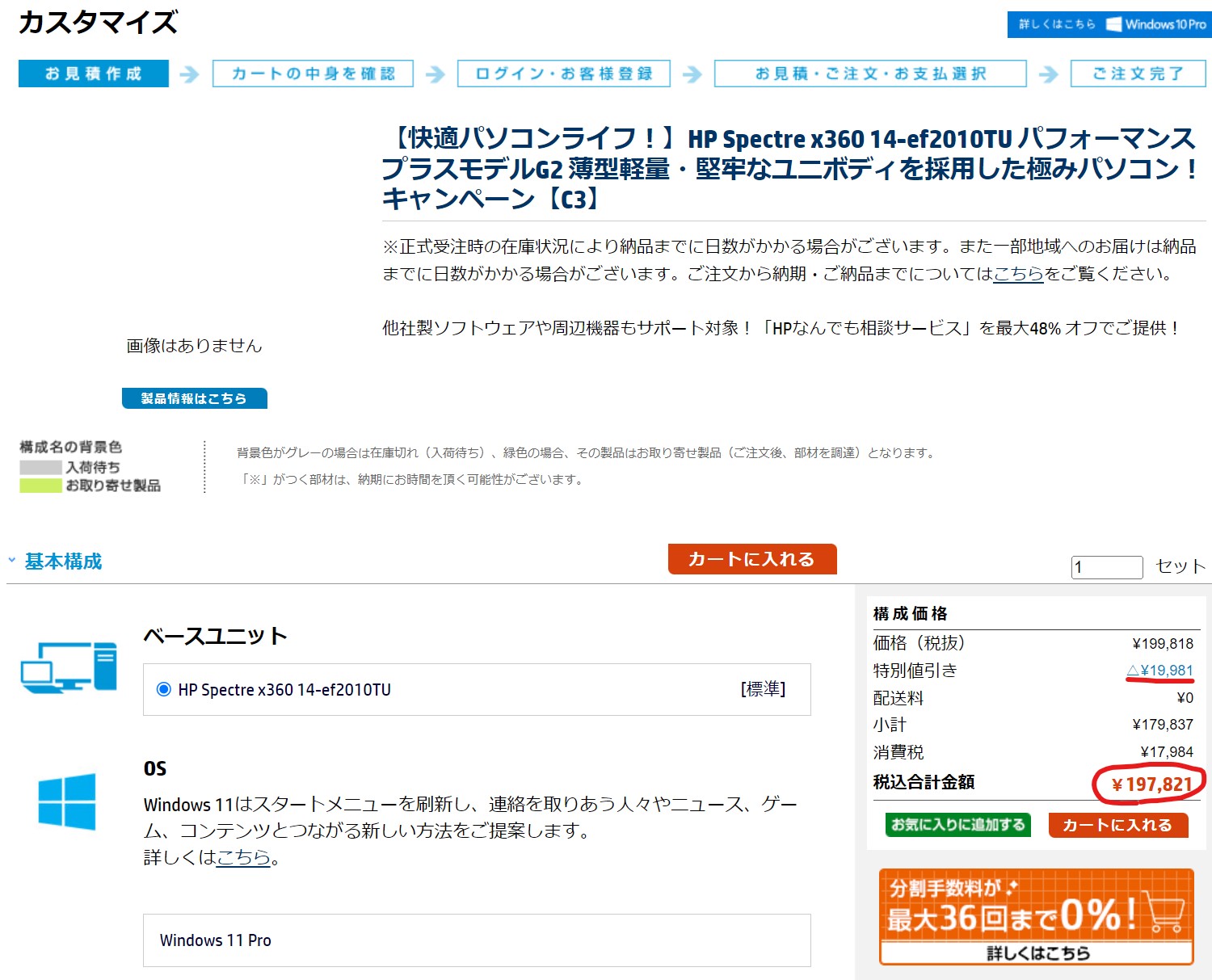Viewport: 1212px width, 980px height.
Task: Click the ¥199,818 price value
Action: coord(1163,644)
